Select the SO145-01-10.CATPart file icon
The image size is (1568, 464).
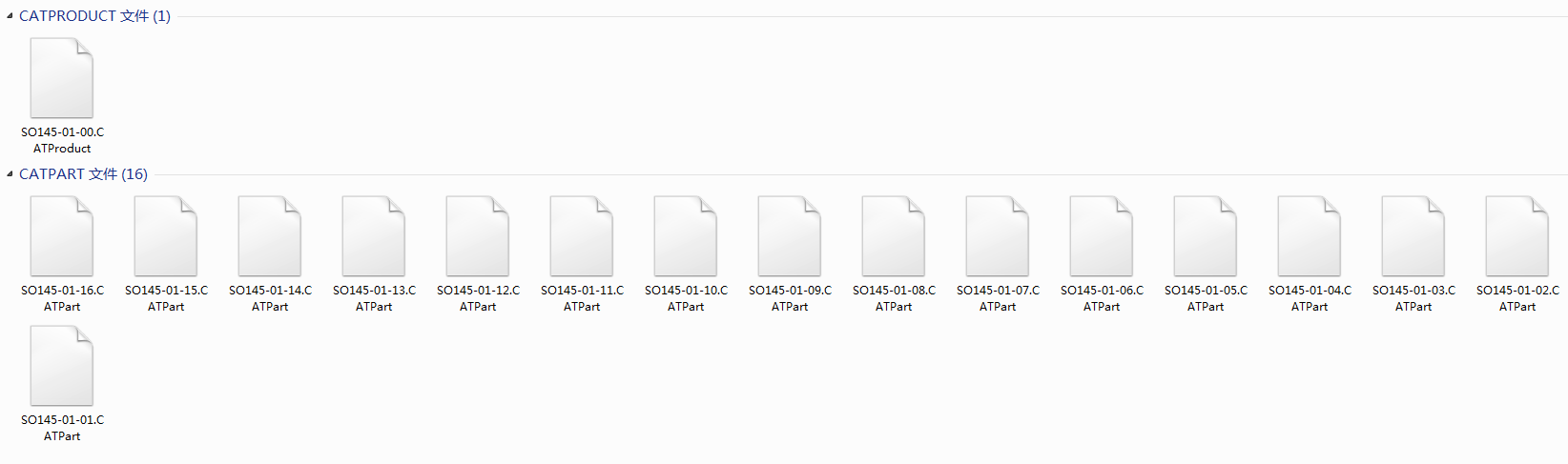[686, 236]
